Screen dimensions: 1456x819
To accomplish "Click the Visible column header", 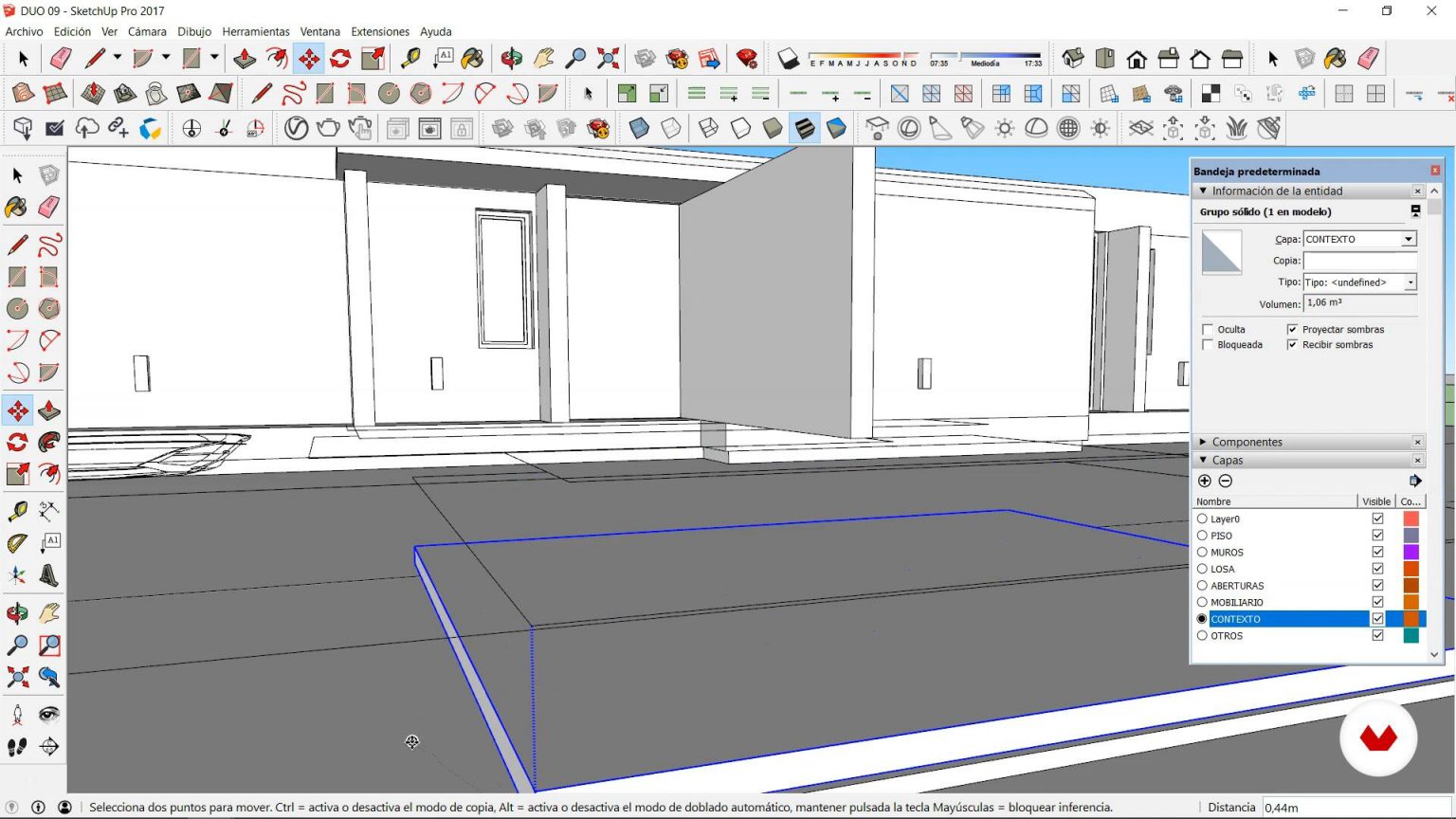I will click(1376, 501).
